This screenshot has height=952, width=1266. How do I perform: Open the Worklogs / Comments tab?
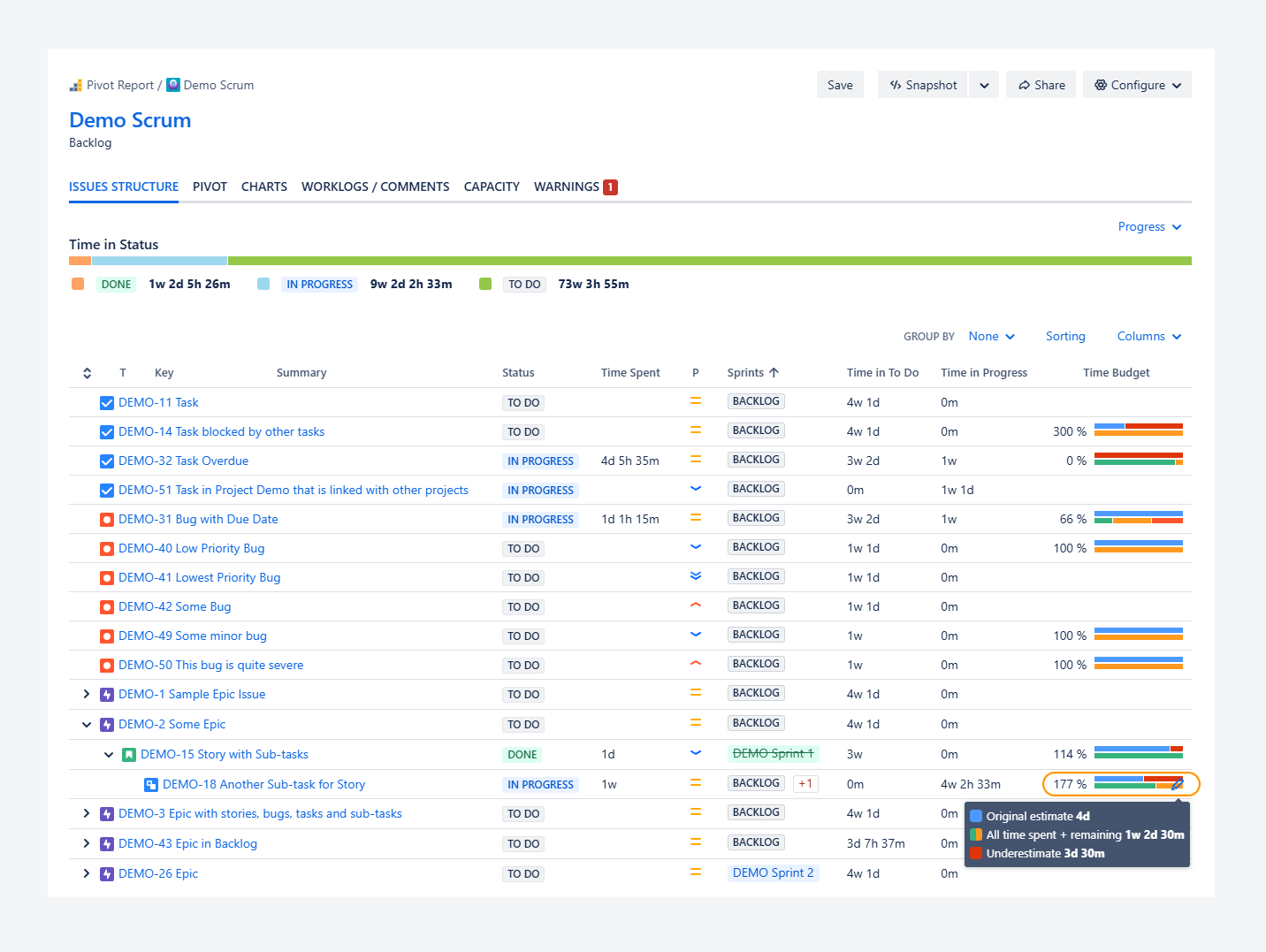375,187
